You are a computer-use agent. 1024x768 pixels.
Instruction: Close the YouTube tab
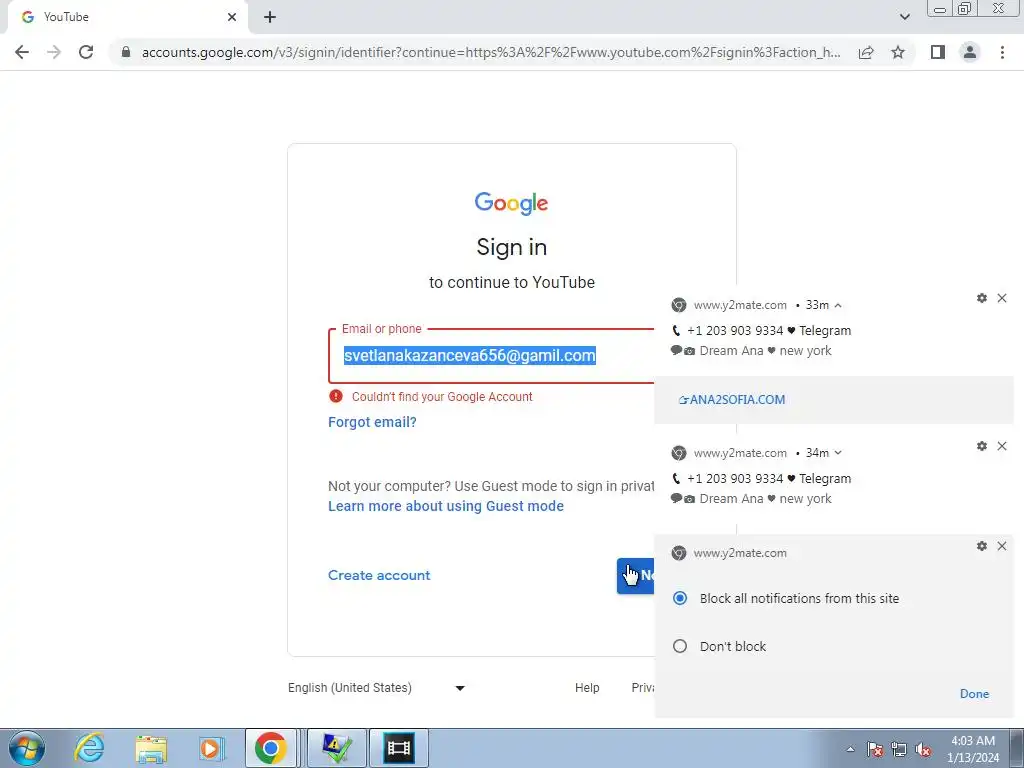click(232, 17)
